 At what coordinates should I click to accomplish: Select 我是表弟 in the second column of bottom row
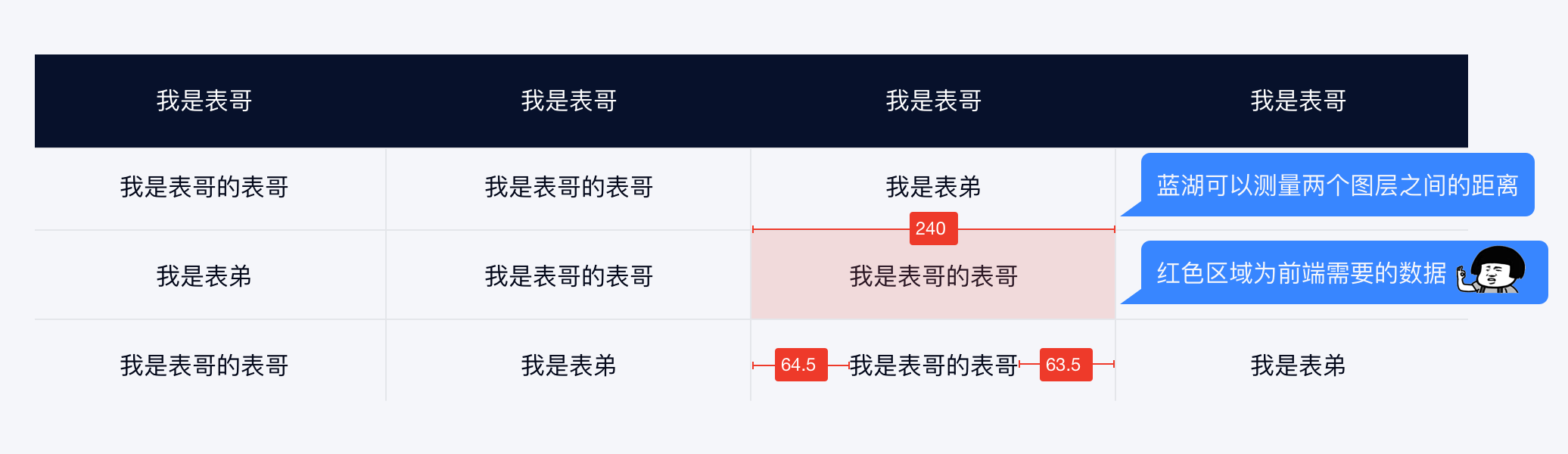coord(569,365)
